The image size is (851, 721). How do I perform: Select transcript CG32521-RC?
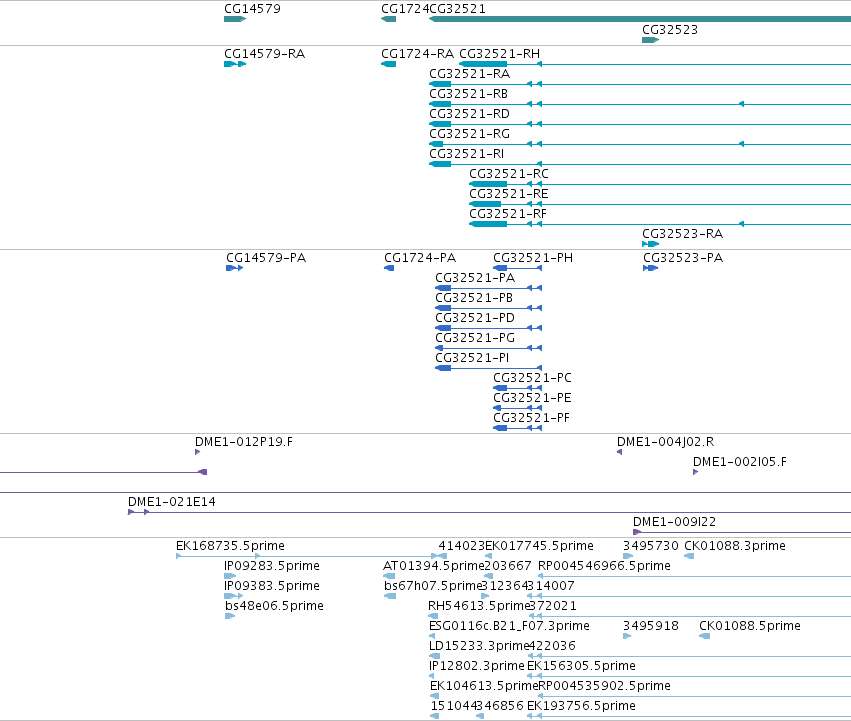[x=509, y=174]
